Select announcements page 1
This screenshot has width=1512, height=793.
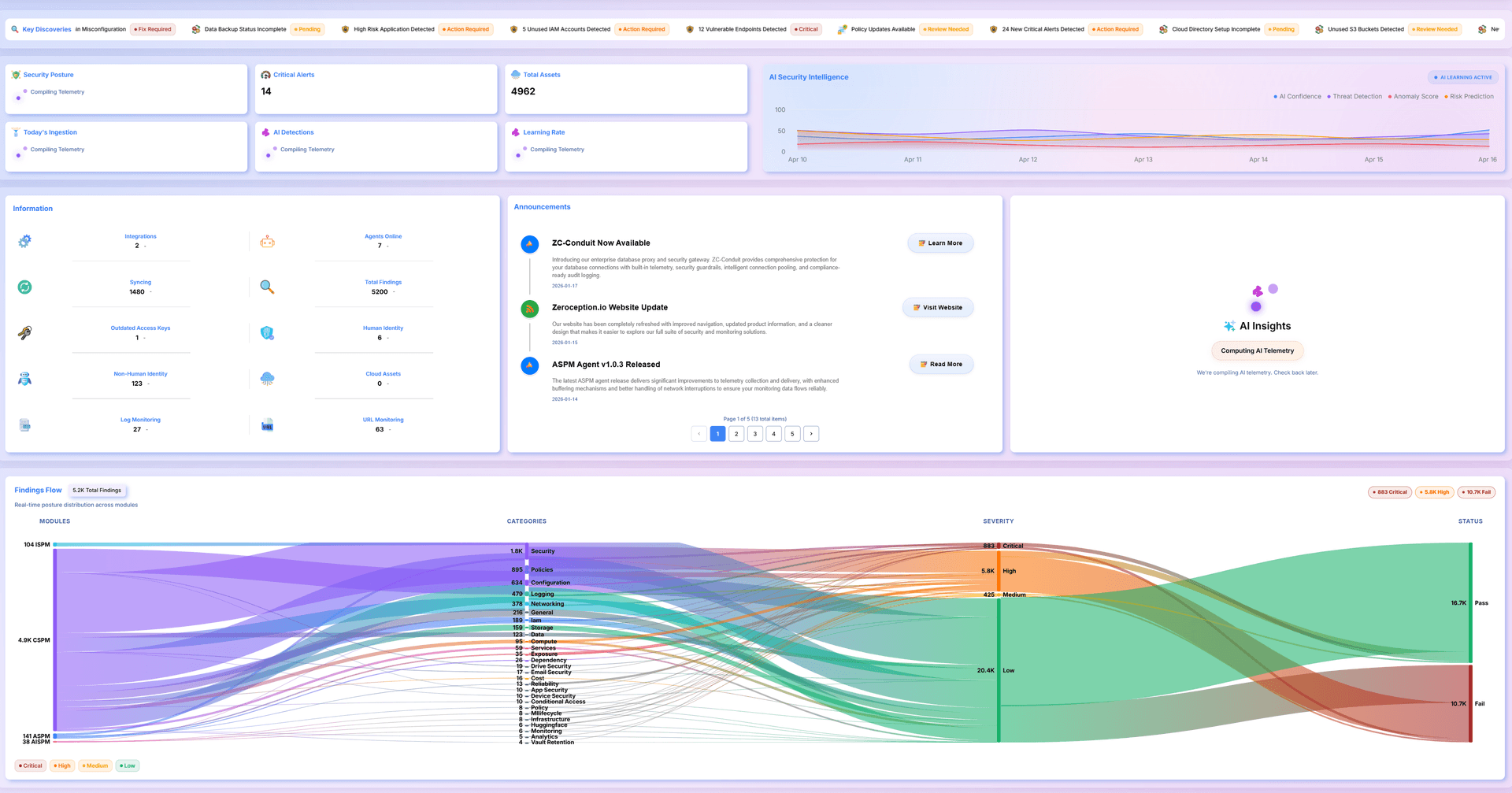pos(717,434)
